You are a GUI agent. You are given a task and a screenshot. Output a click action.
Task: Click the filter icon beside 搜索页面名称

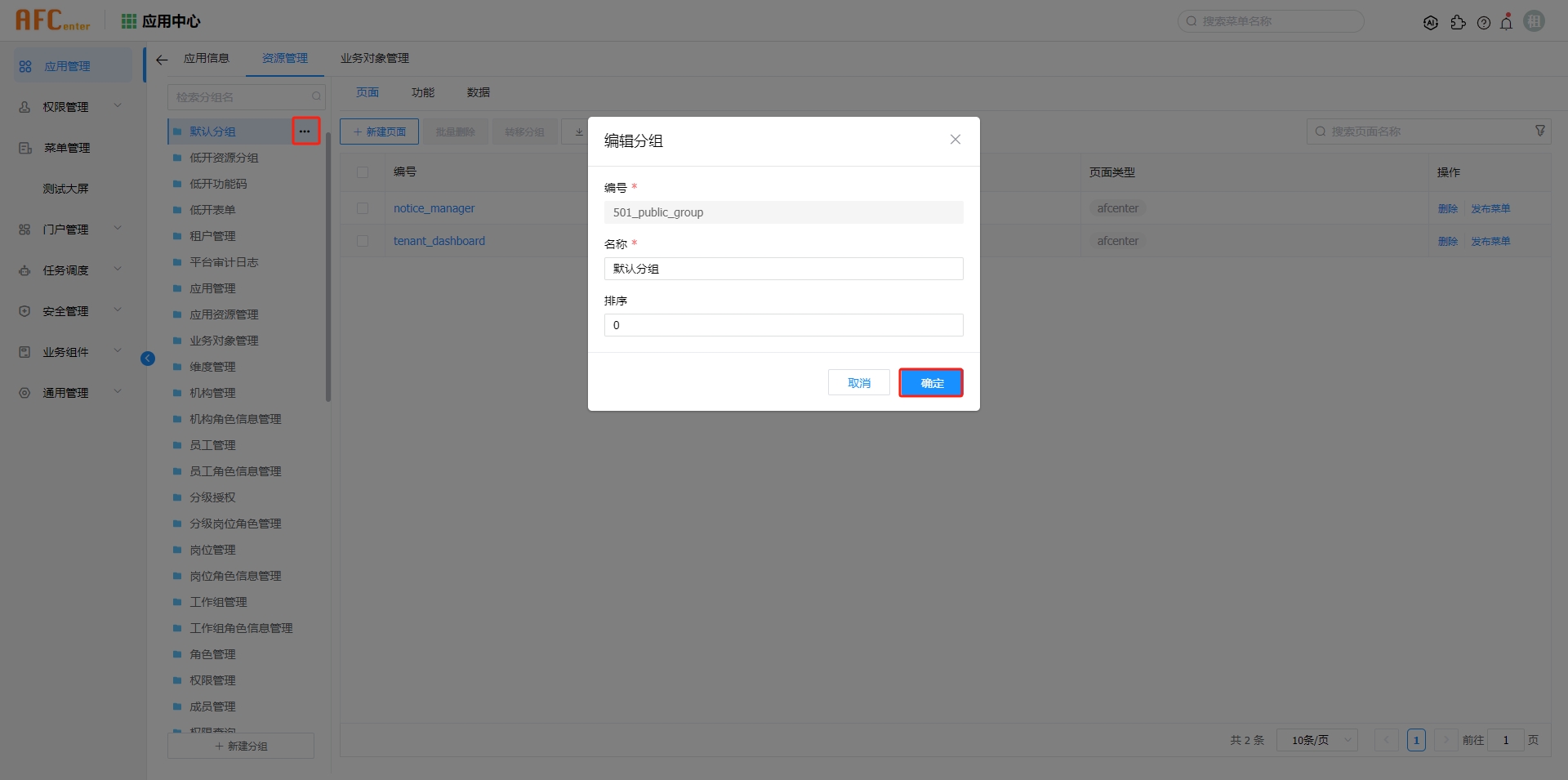click(x=1539, y=131)
